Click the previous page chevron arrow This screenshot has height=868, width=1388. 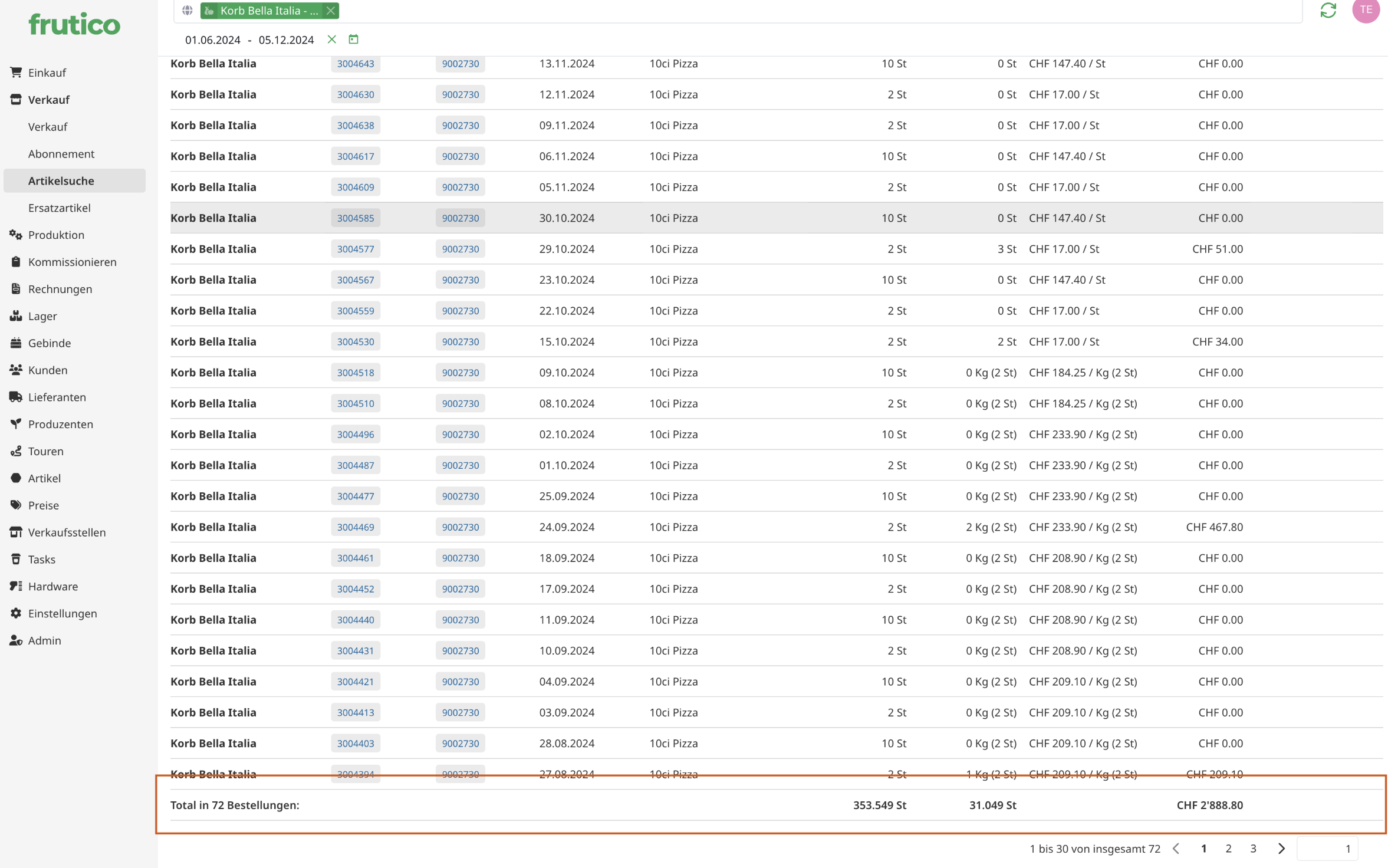pyautogui.click(x=1176, y=849)
